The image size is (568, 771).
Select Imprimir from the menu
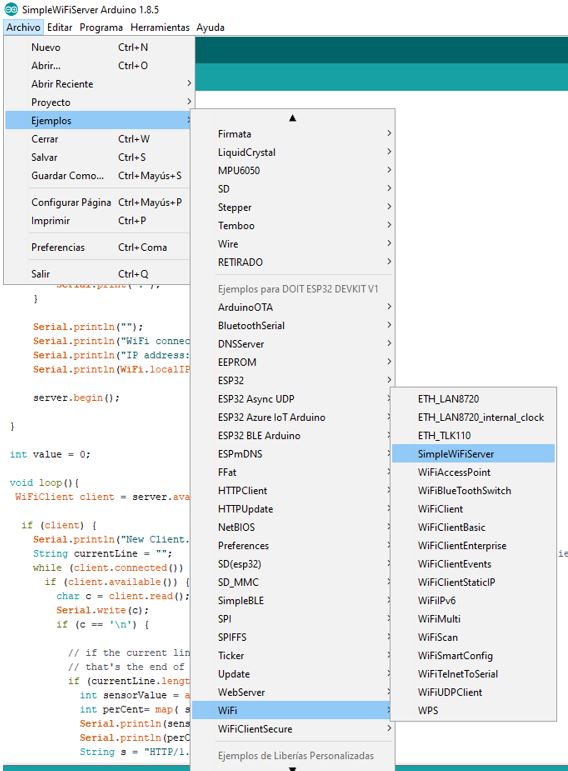(x=97, y=221)
